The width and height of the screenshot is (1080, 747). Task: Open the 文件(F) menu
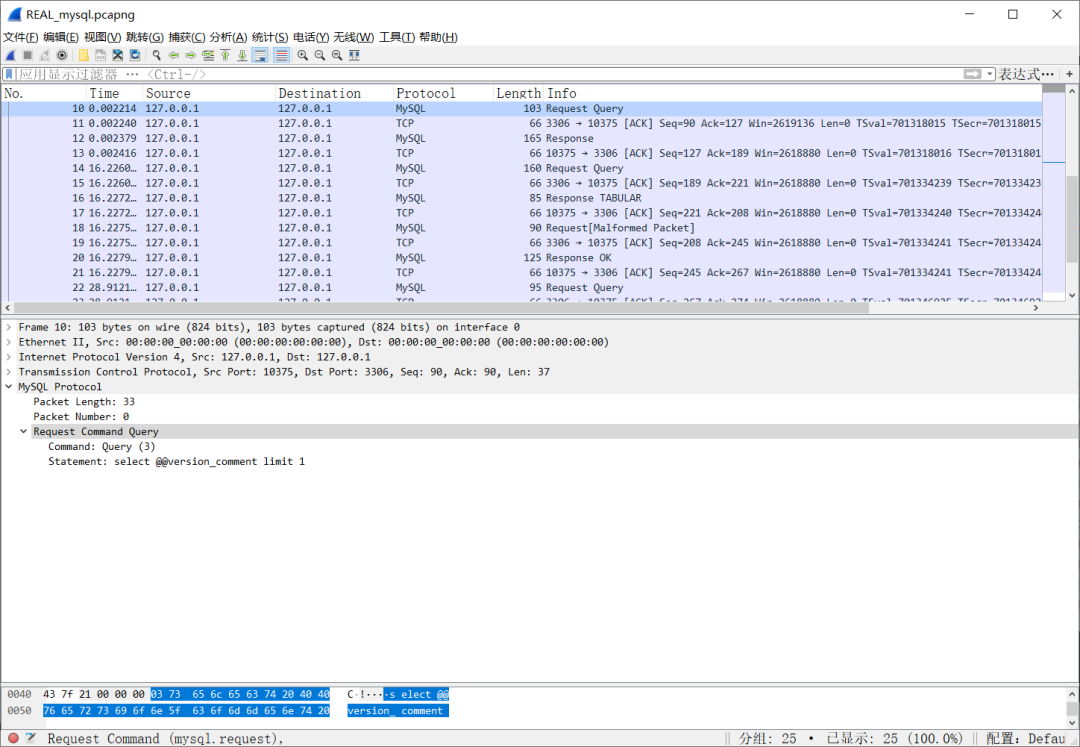click(21, 37)
